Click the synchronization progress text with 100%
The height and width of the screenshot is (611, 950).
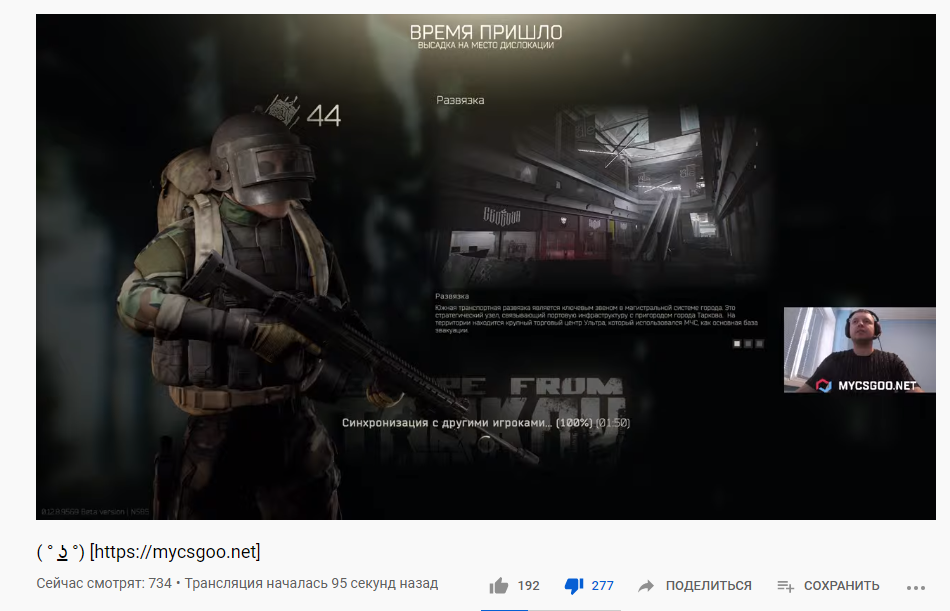click(x=485, y=423)
